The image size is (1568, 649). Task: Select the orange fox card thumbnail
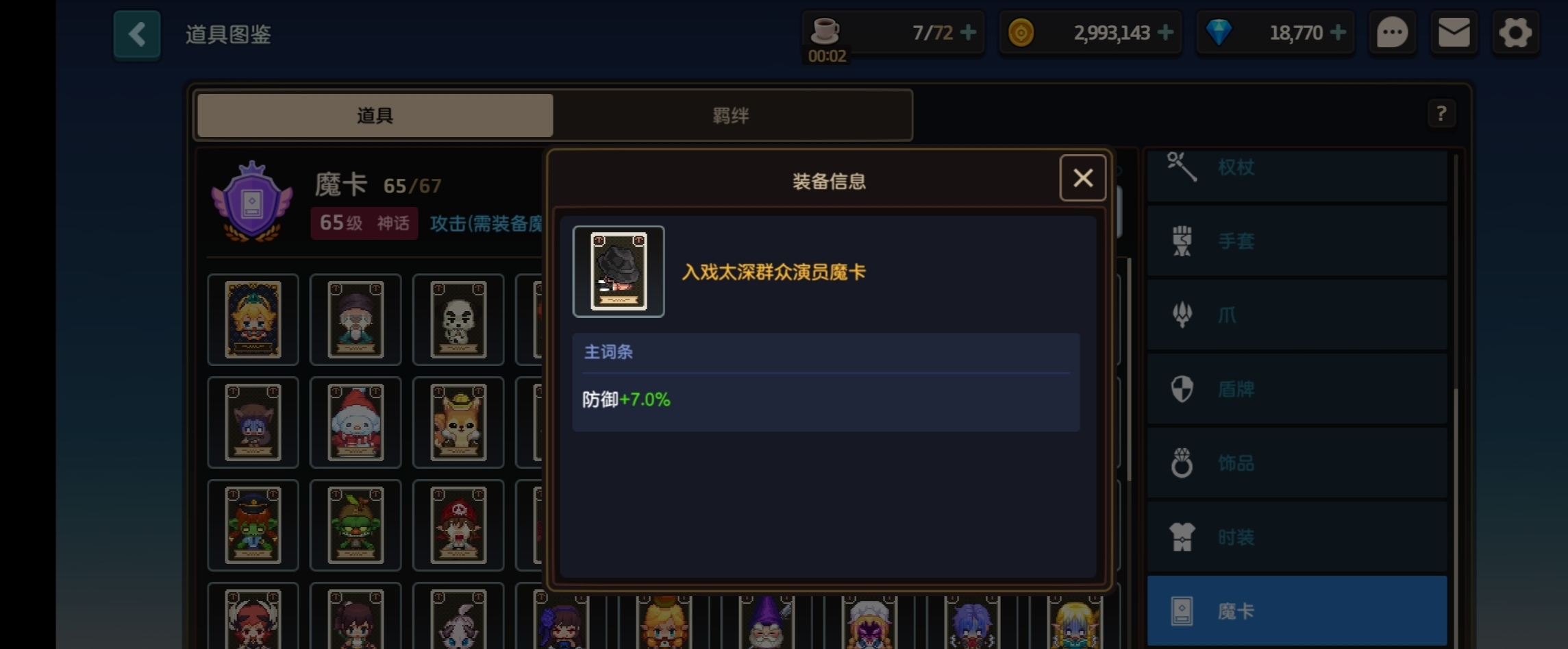[458, 422]
